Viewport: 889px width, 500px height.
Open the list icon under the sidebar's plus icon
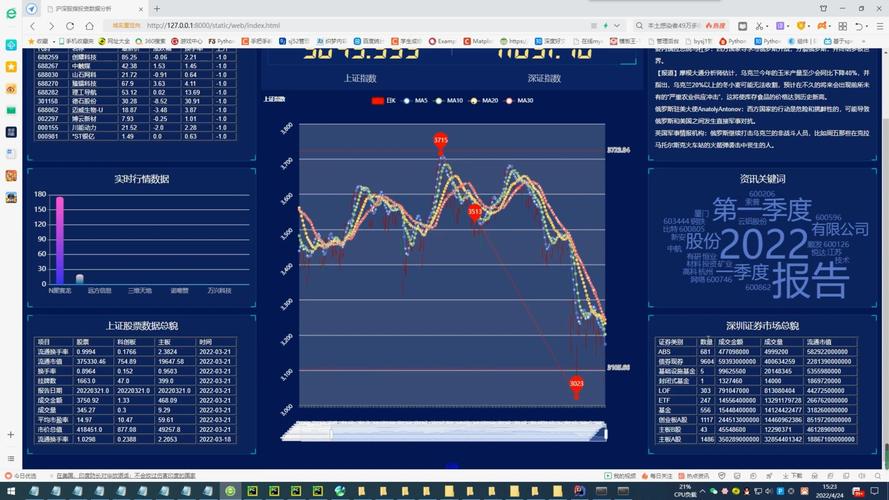coord(11,458)
